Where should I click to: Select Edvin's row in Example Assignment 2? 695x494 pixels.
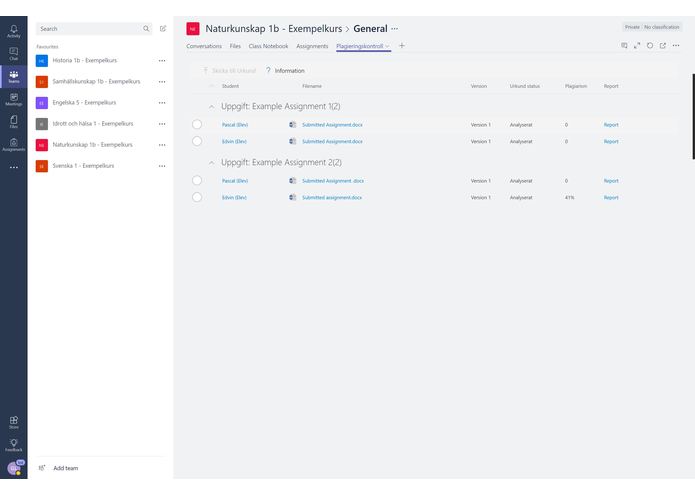tap(197, 197)
